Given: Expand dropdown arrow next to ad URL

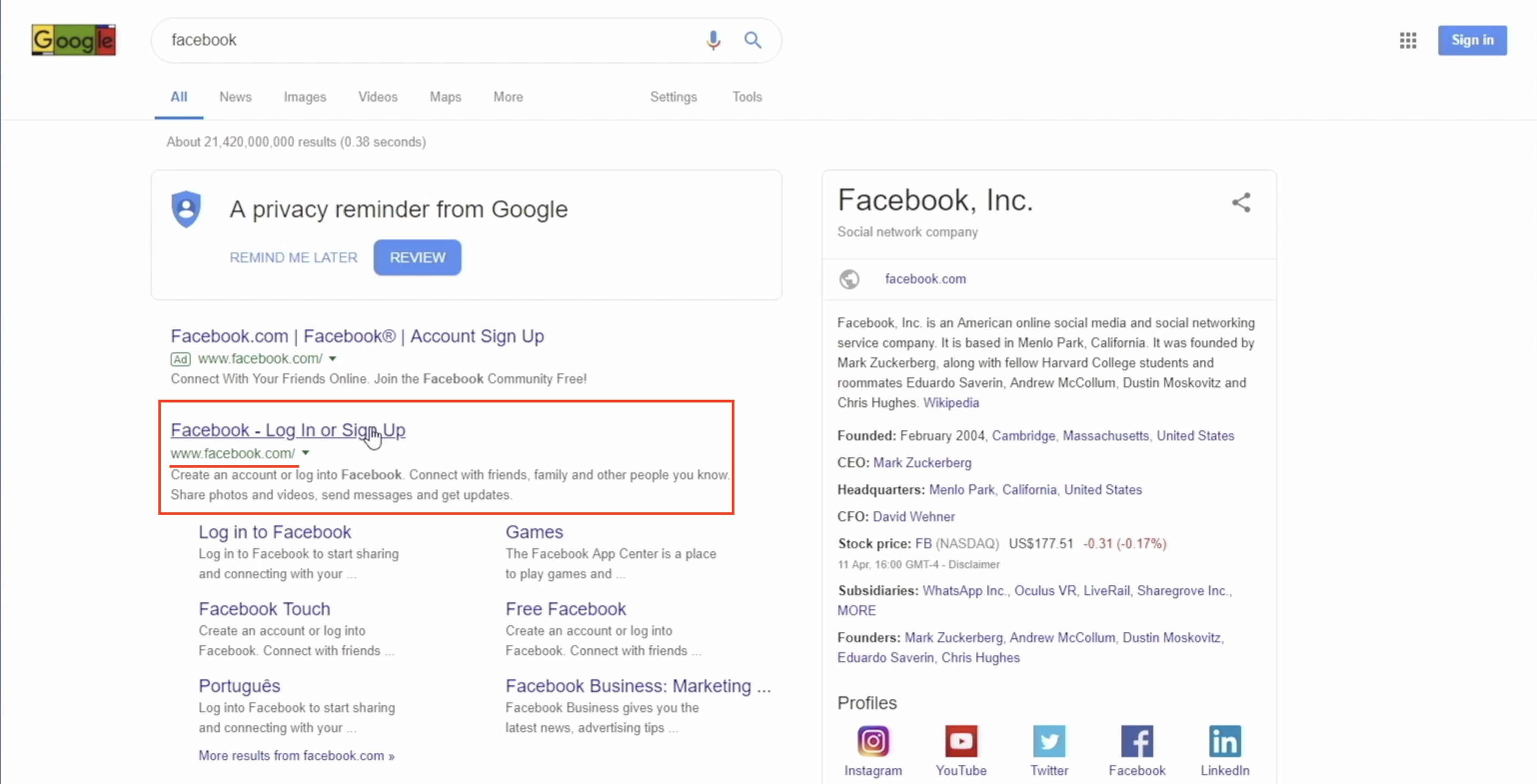Looking at the screenshot, I should [333, 359].
